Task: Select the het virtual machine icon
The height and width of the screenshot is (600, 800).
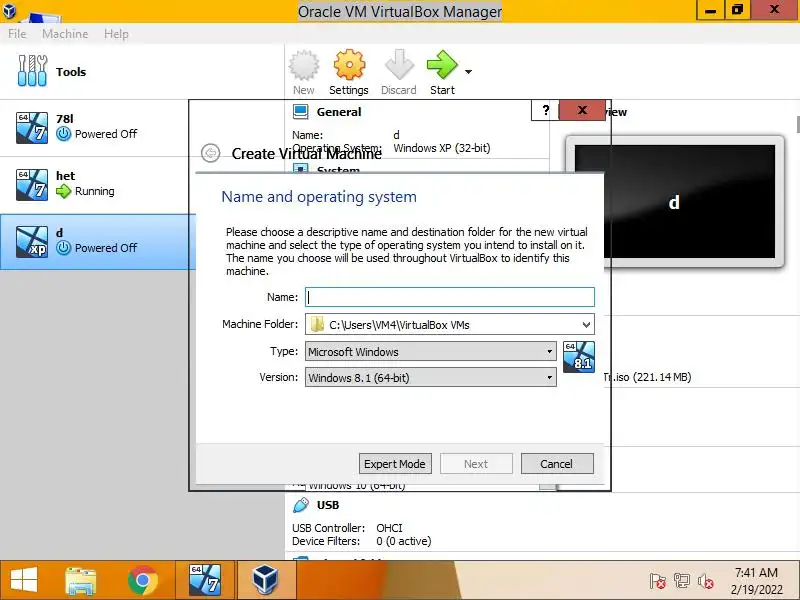Action: [32, 185]
